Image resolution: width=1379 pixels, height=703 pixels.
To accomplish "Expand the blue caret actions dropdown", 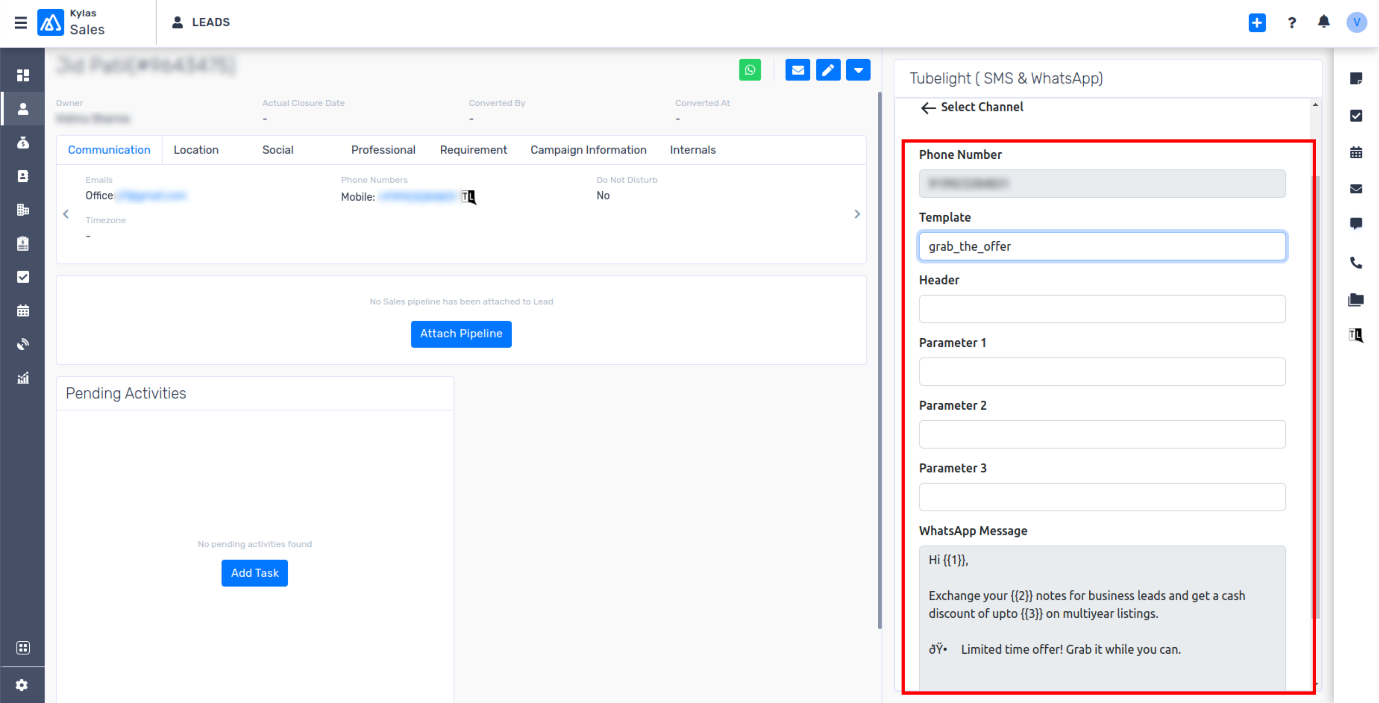I will [x=858, y=69].
